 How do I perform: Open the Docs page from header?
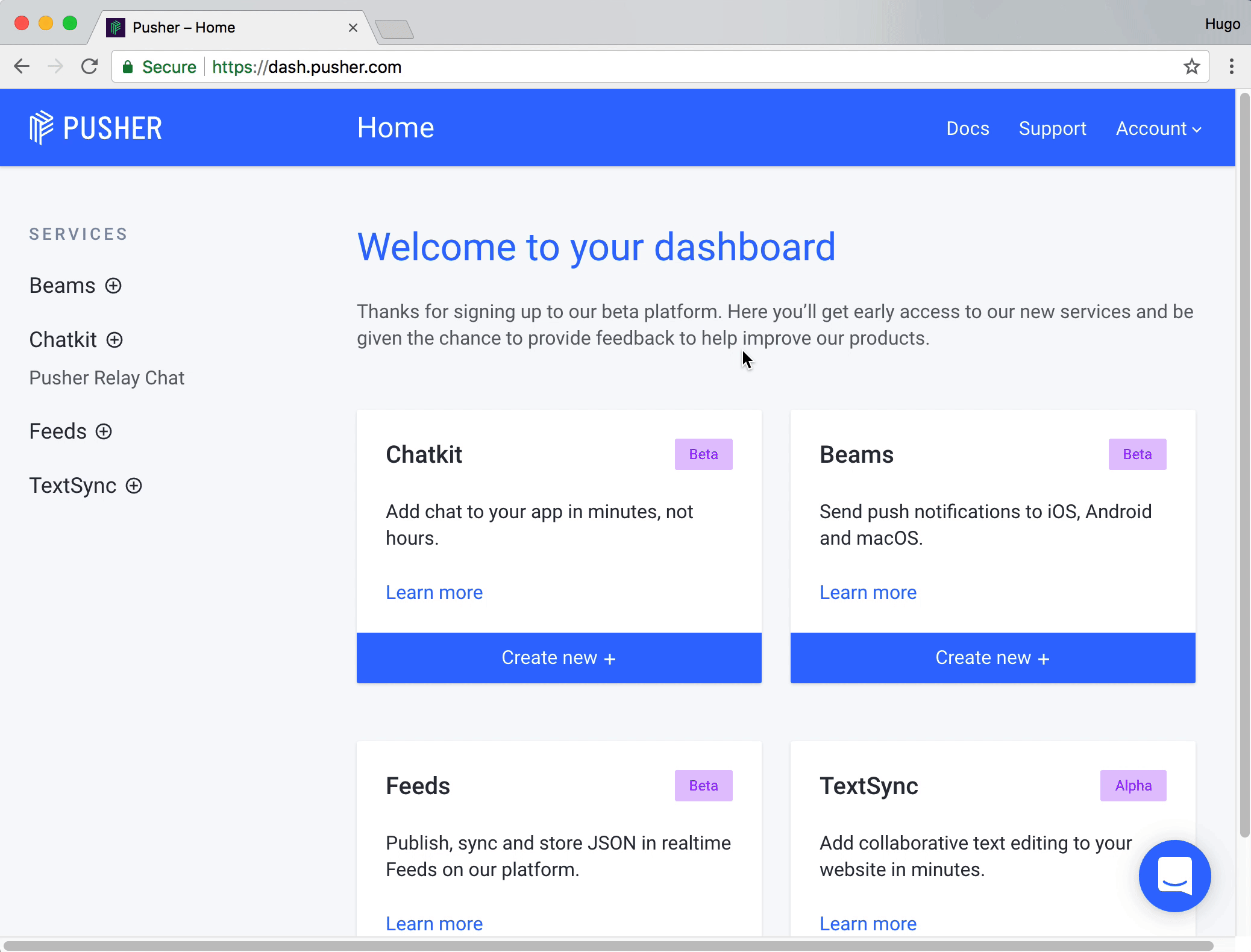click(967, 128)
